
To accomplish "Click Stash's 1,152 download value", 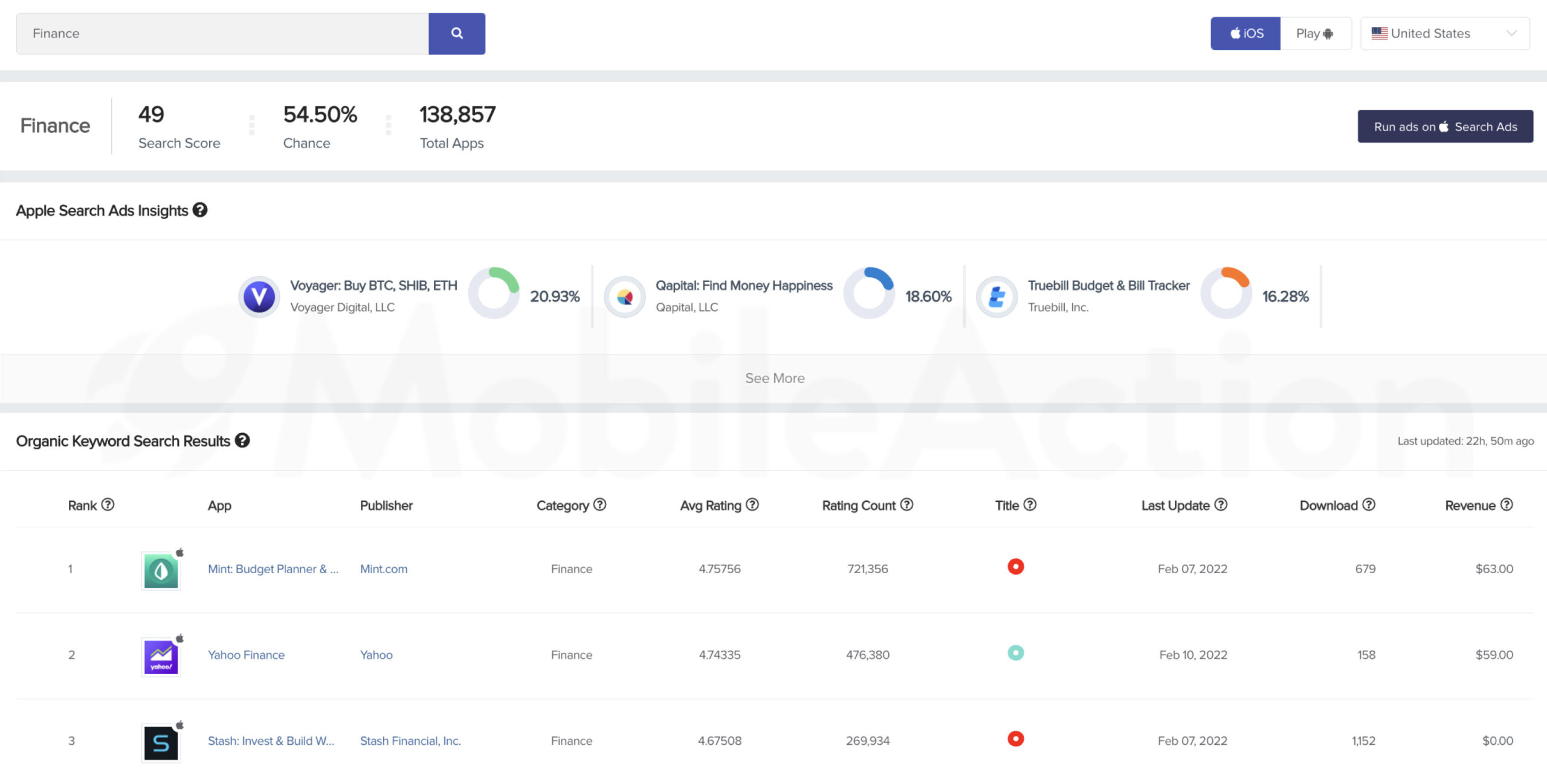I will [1363, 741].
